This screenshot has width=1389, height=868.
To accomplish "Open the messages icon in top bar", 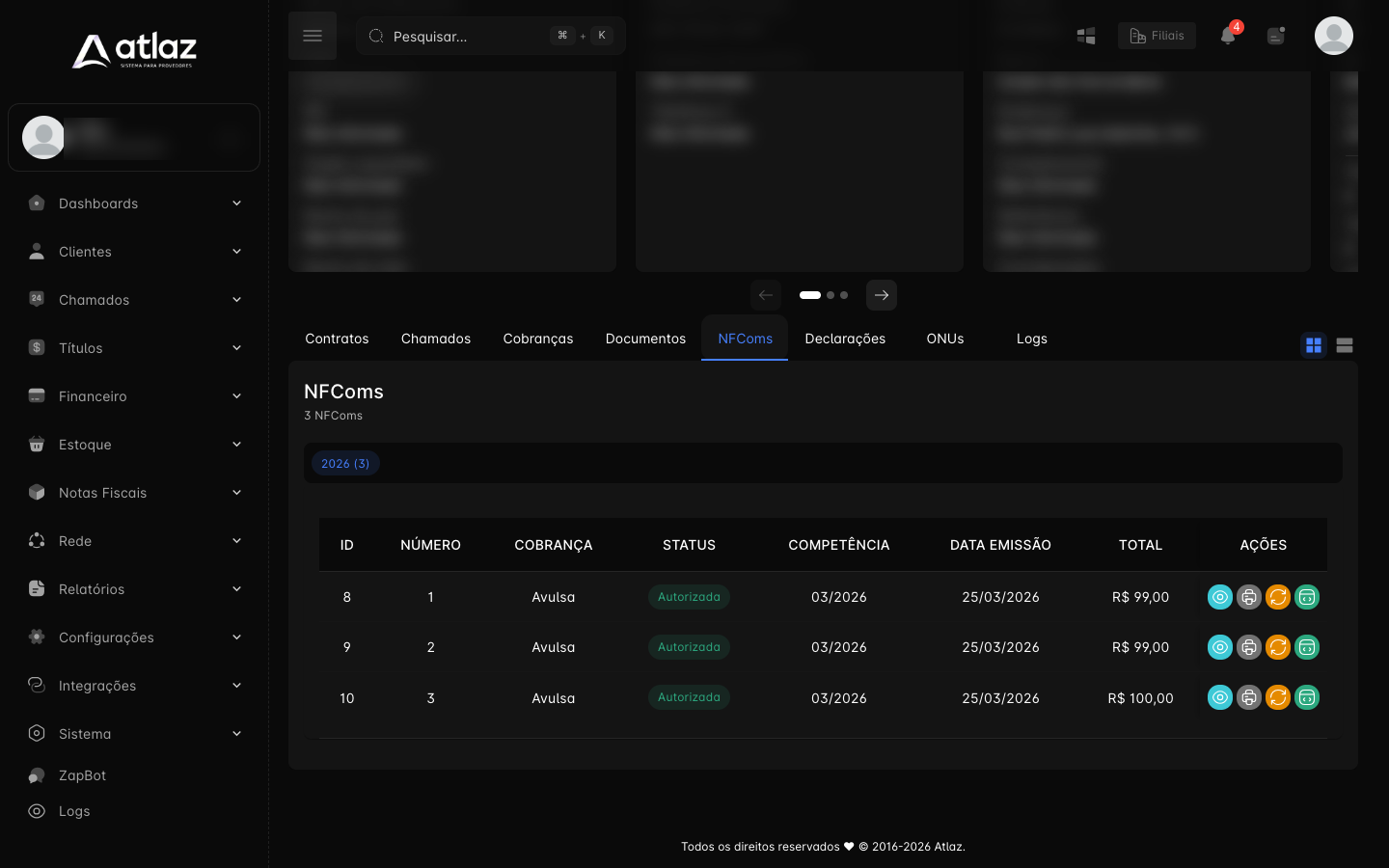I will point(1276,36).
